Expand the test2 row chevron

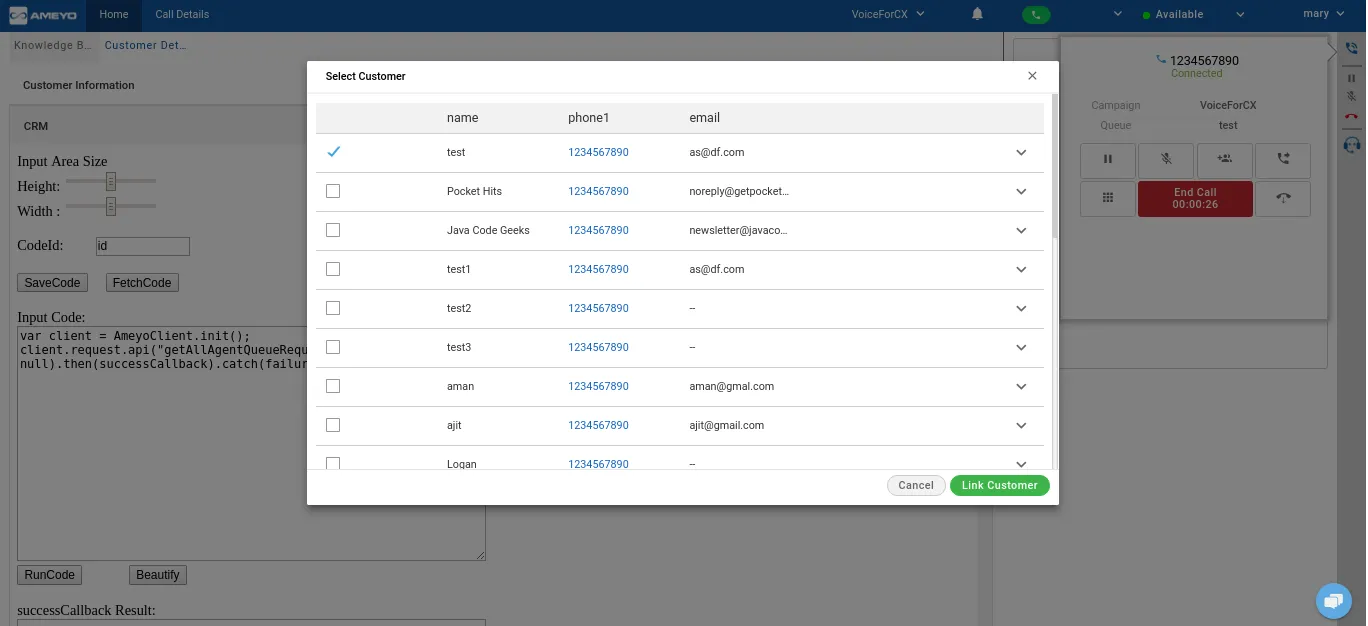click(x=1021, y=309)
